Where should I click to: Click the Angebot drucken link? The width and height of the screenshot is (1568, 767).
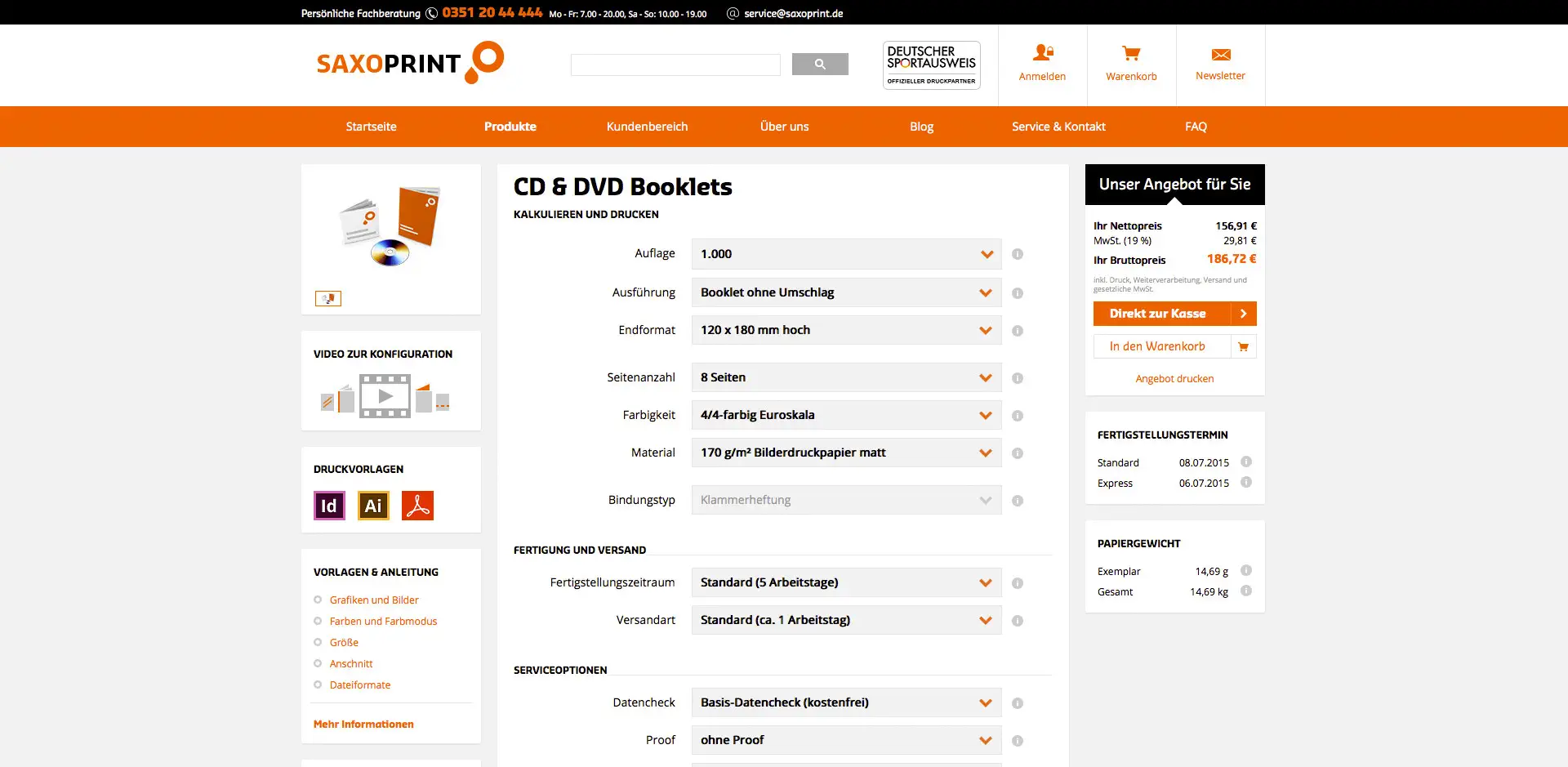[x=1174, y=379]
